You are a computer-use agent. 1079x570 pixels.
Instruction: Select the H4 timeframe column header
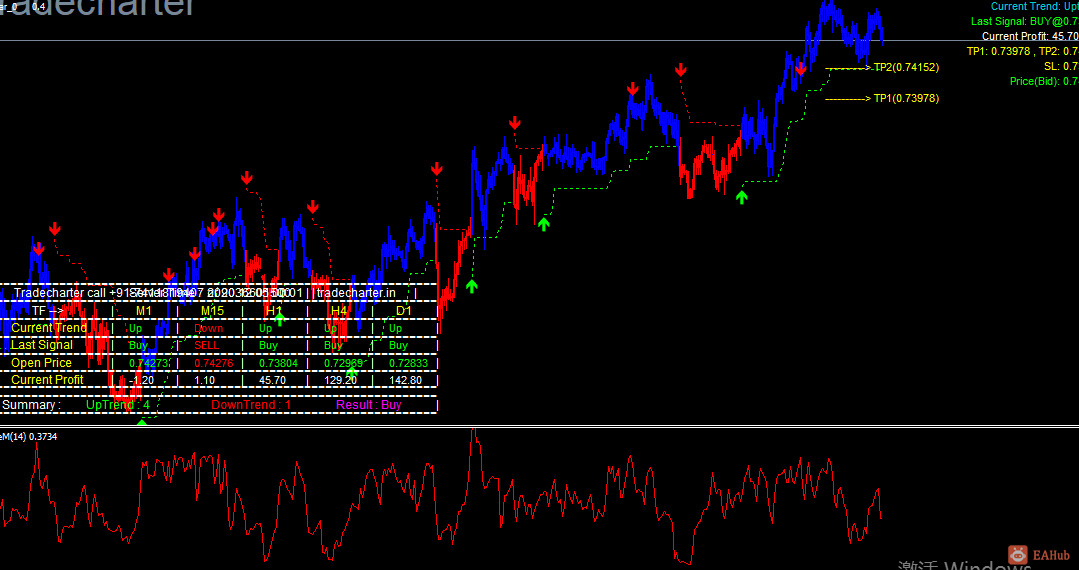click(339, 310)
